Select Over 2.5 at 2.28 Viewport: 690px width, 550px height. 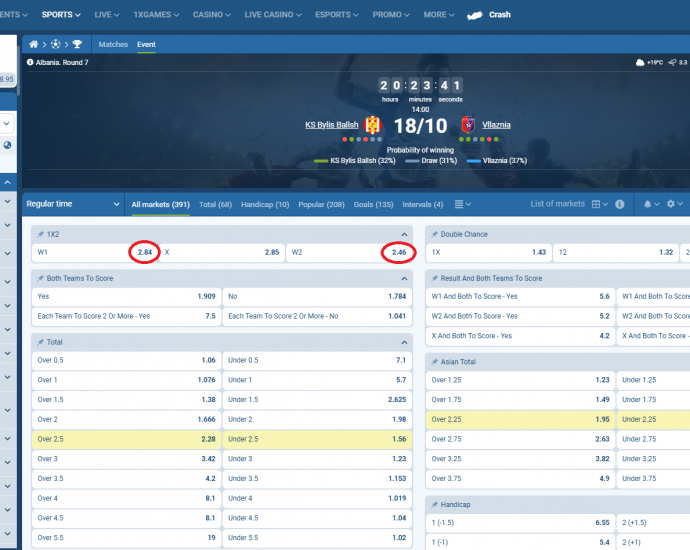coord(126,439)
